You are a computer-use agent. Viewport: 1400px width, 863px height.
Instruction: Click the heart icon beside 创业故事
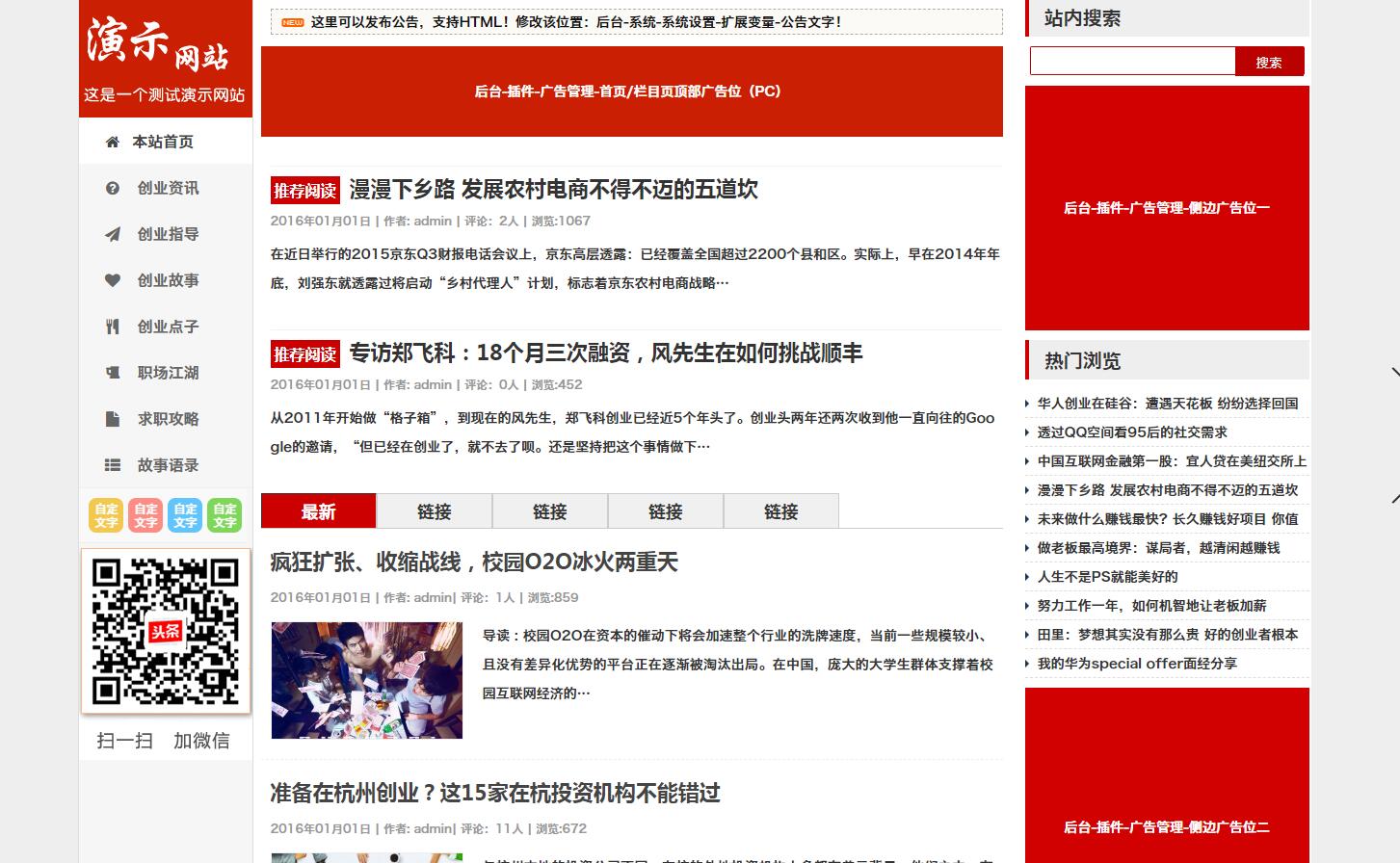coord(112,280)
